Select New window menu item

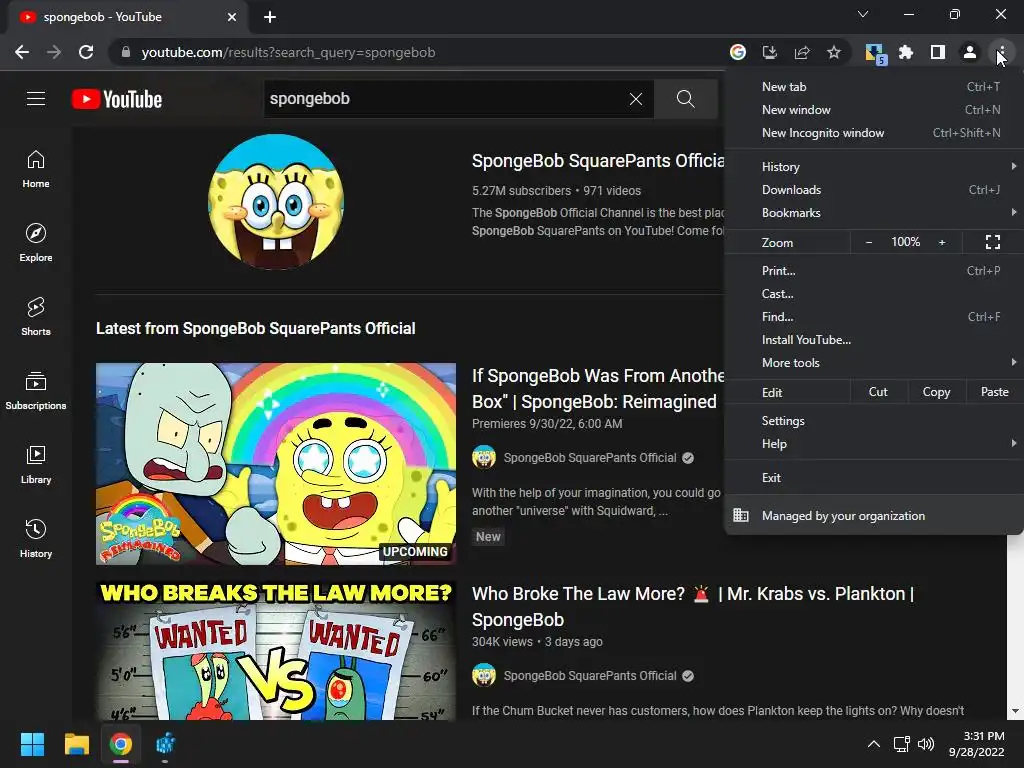873,110
